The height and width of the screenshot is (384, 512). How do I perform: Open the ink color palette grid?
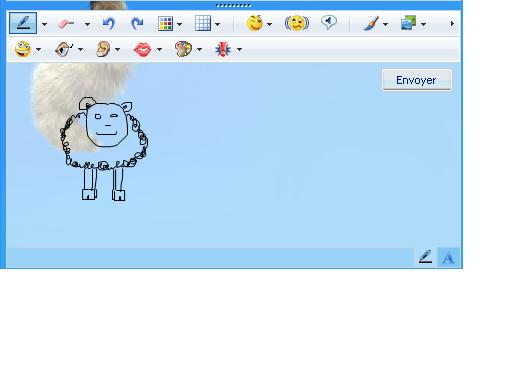(x=165, y=23)
